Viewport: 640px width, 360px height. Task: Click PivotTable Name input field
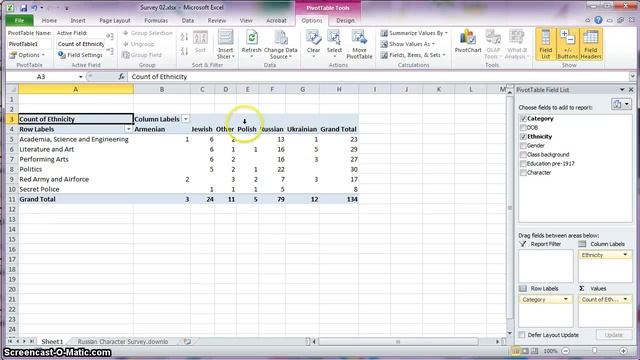tap(29, 44)
